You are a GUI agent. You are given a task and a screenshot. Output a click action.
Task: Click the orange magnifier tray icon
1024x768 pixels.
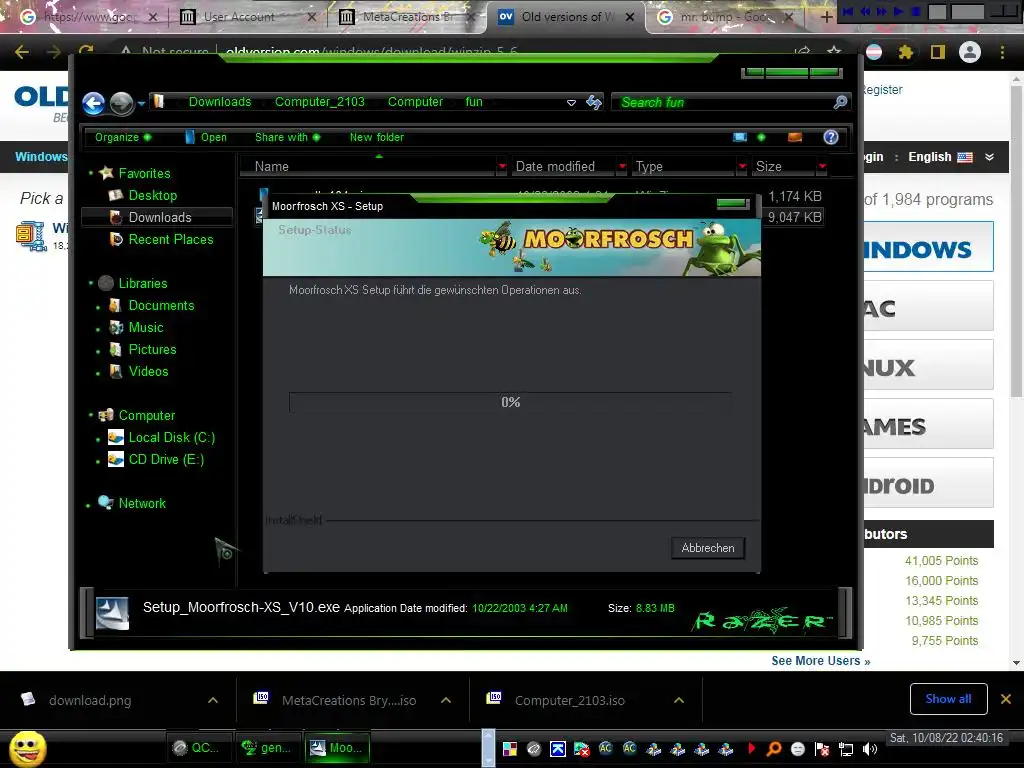tap(774, 749)
